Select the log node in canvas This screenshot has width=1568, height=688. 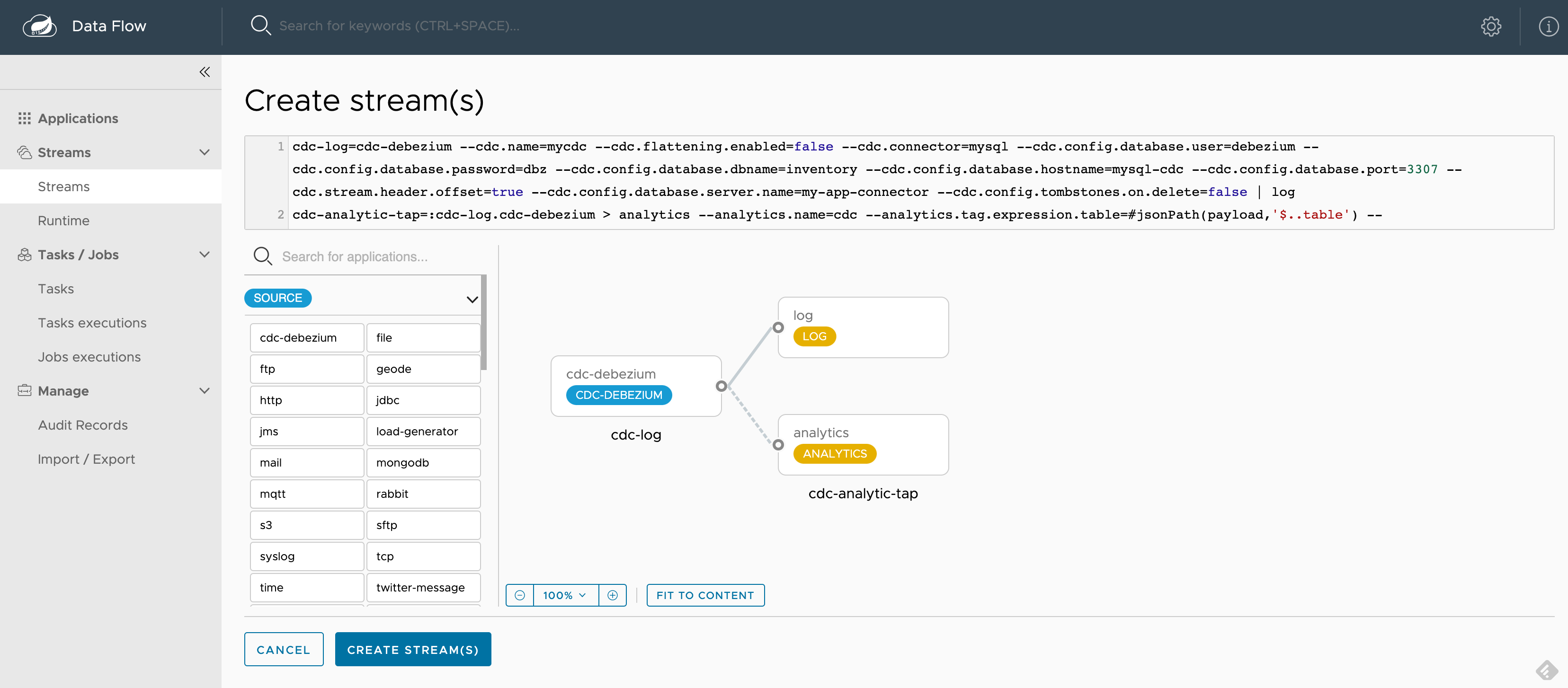pyautogui.click(x=863, y=327)
